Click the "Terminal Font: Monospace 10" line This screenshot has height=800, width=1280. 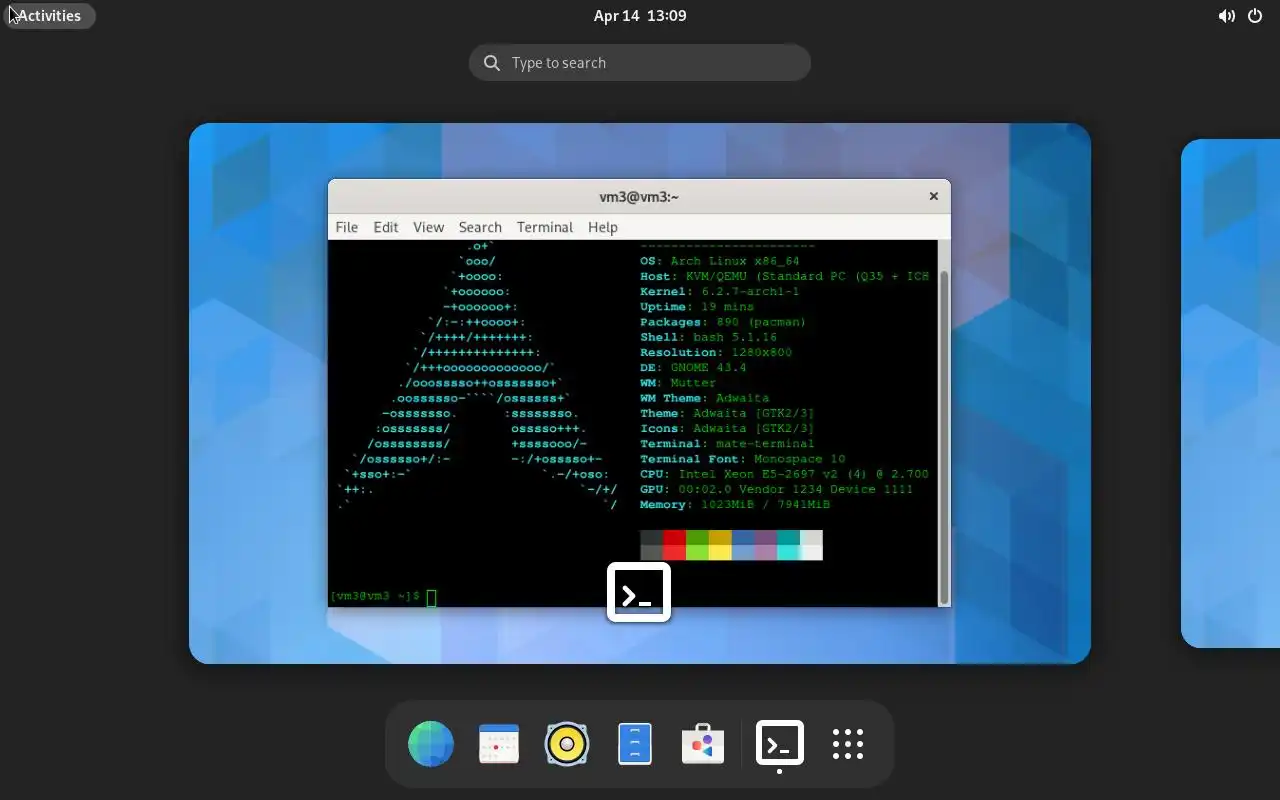coord(743,459)
